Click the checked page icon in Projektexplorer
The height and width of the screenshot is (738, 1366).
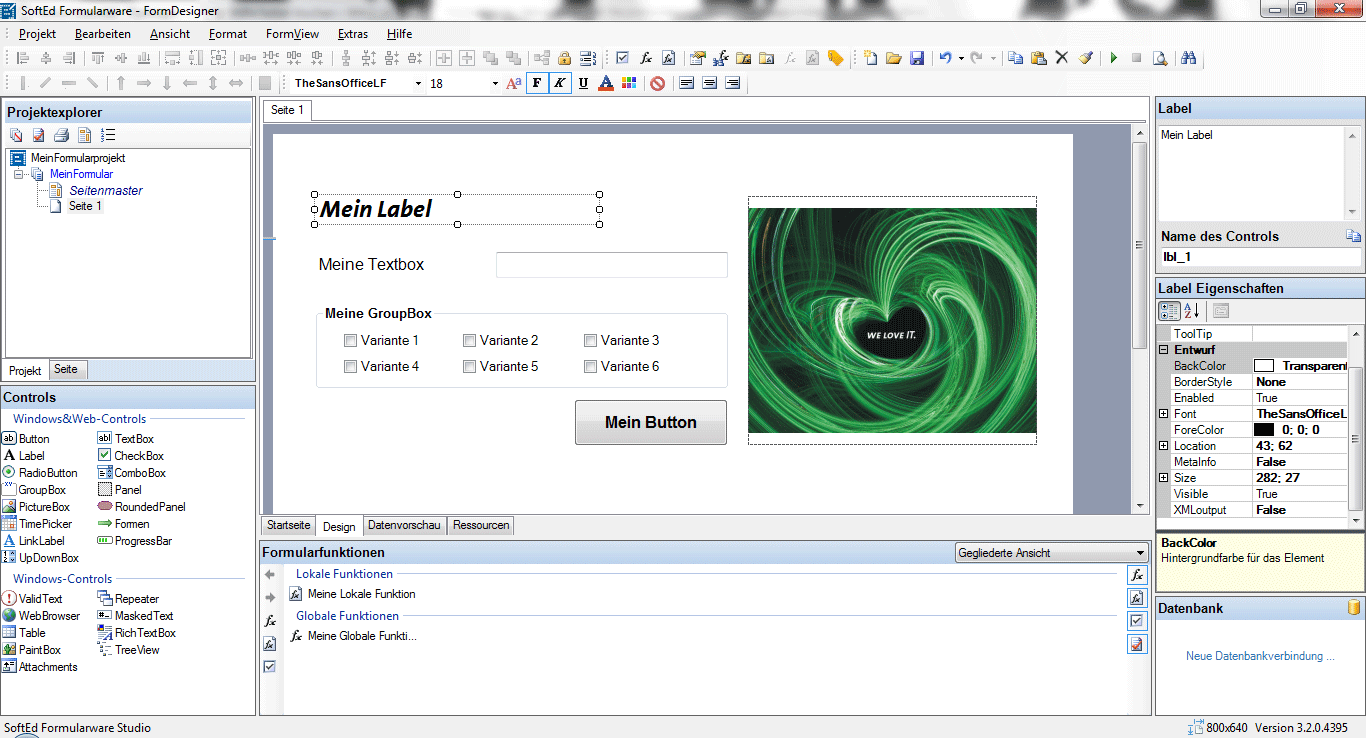point(39,135)
